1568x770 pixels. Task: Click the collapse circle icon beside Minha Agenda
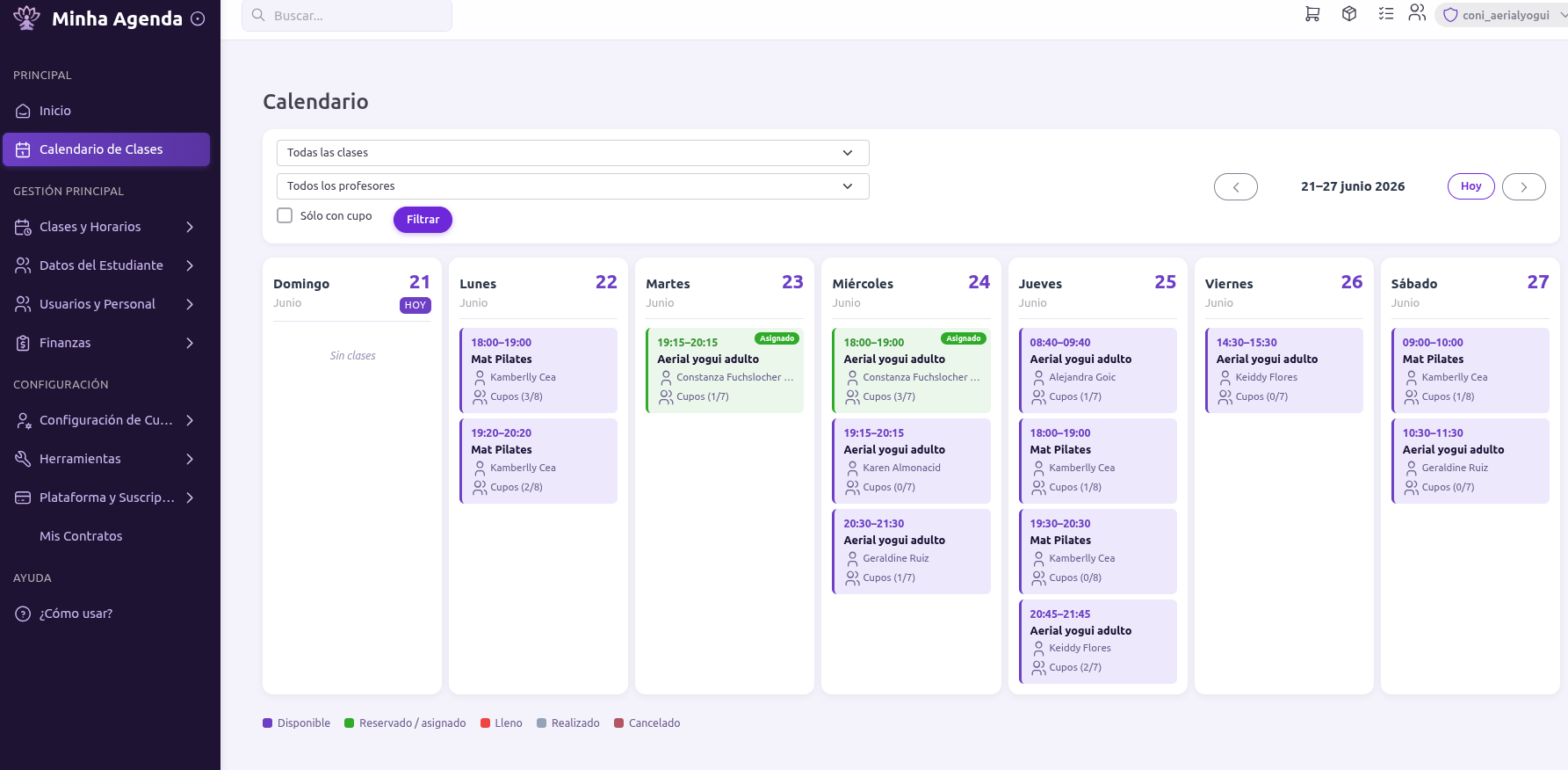[x=199, y=18]
